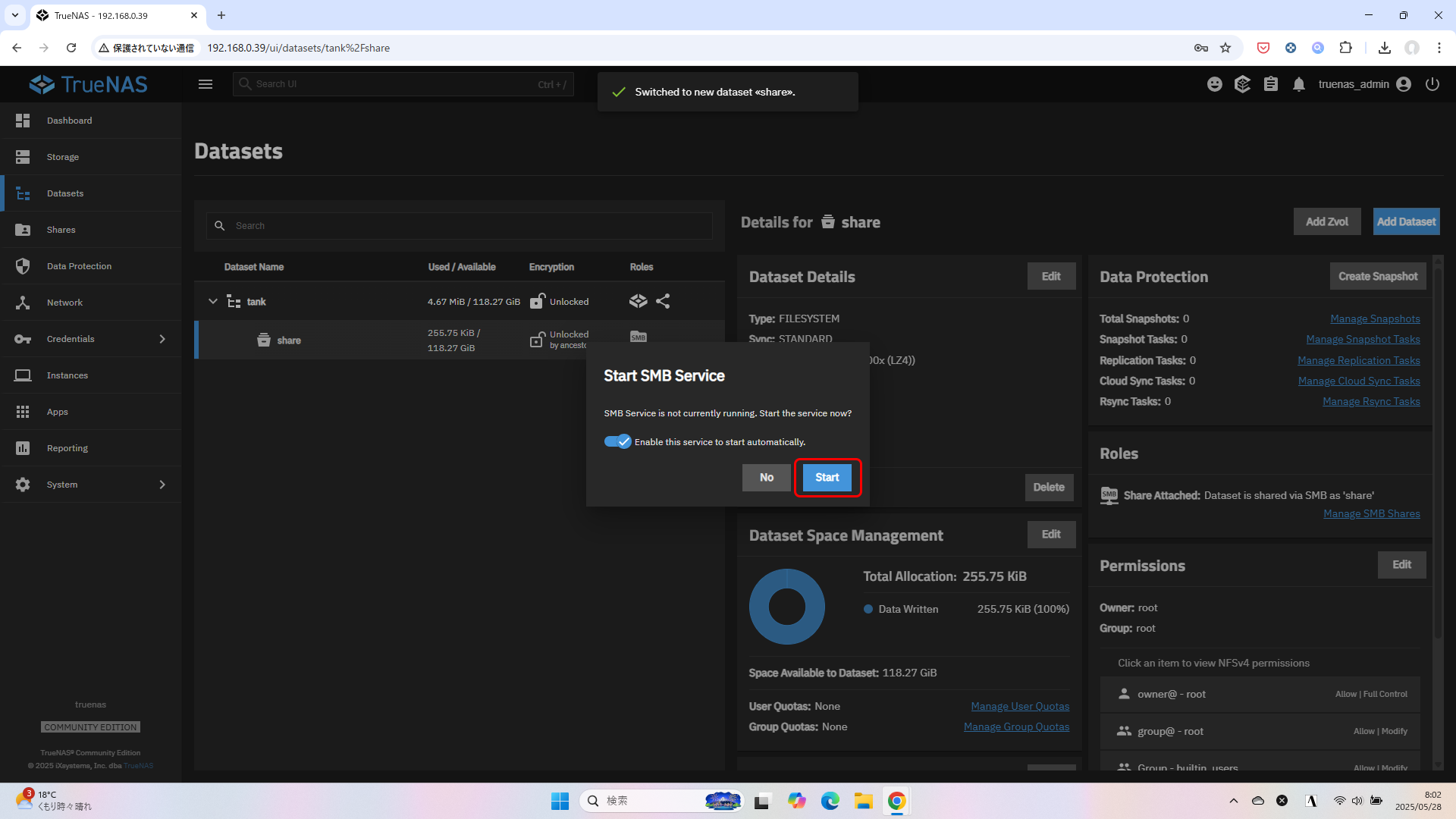This screenshot has width=1456, height=819.
Task: Click the details panel vertical scrollbar
Action: click(1437, 451)
